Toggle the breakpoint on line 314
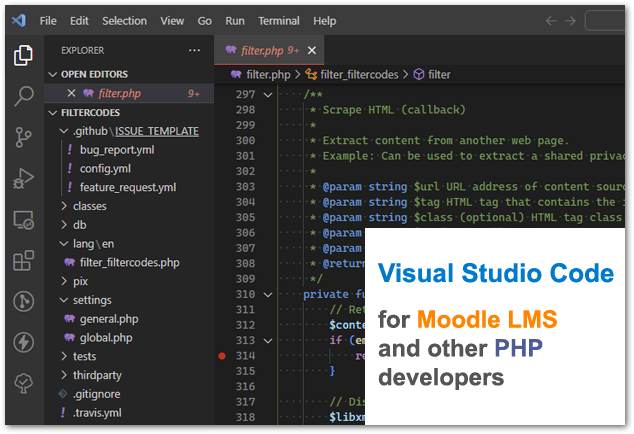 coord(222,355)
